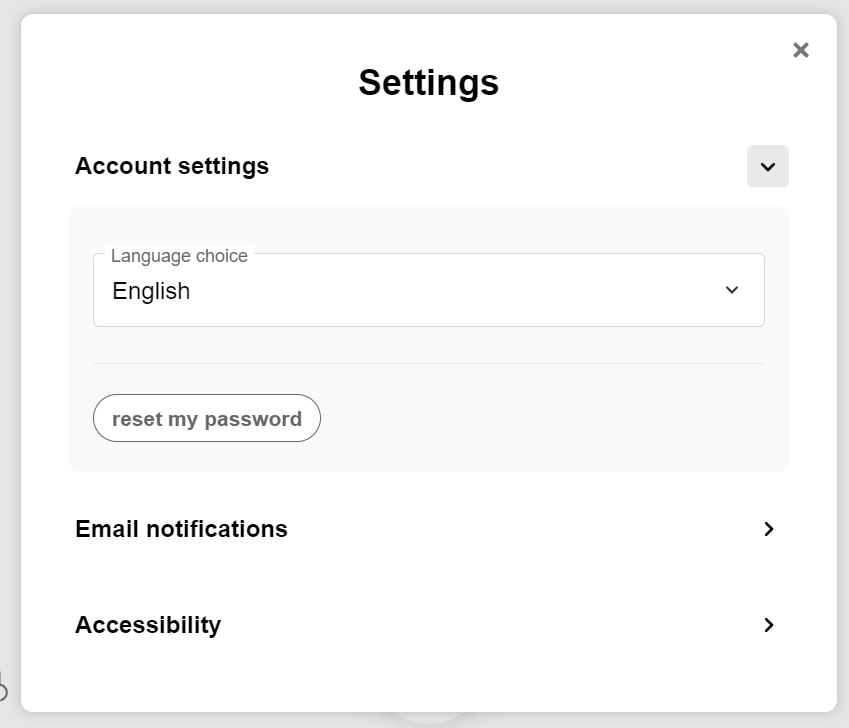This screenshot has height=728, width=849.
Task: Open the Email notifications section
Action: click(181, 529)
